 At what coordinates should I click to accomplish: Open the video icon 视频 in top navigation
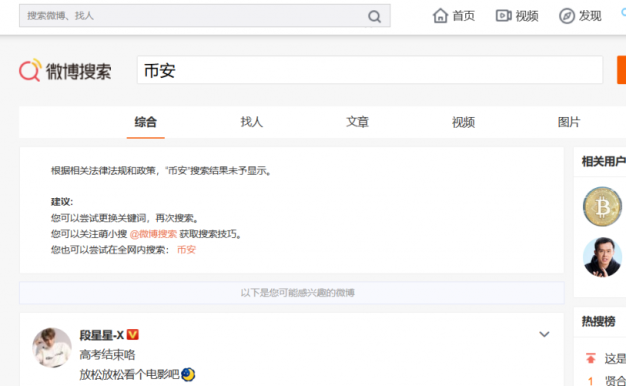[x=517, y=16]
